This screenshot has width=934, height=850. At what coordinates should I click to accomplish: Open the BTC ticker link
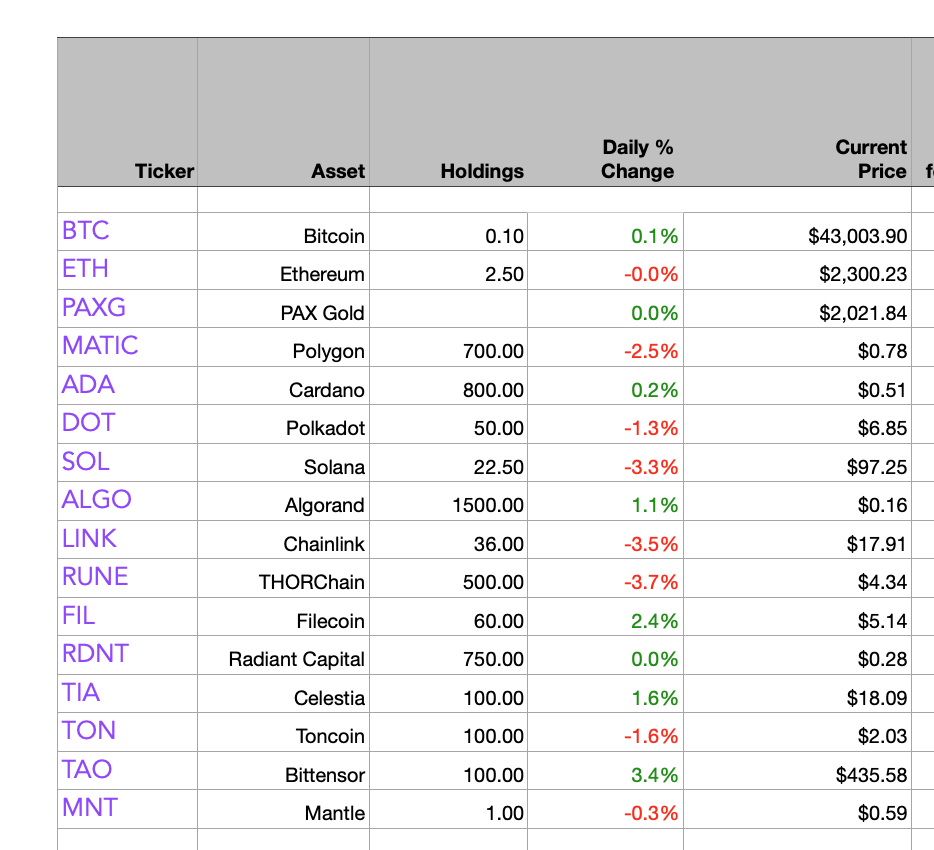(86, 231)
